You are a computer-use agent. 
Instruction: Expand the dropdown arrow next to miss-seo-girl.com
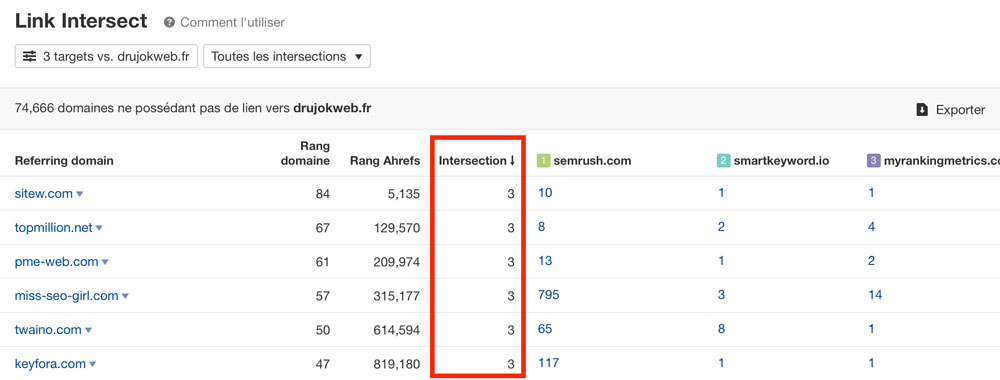coord(126,296)
